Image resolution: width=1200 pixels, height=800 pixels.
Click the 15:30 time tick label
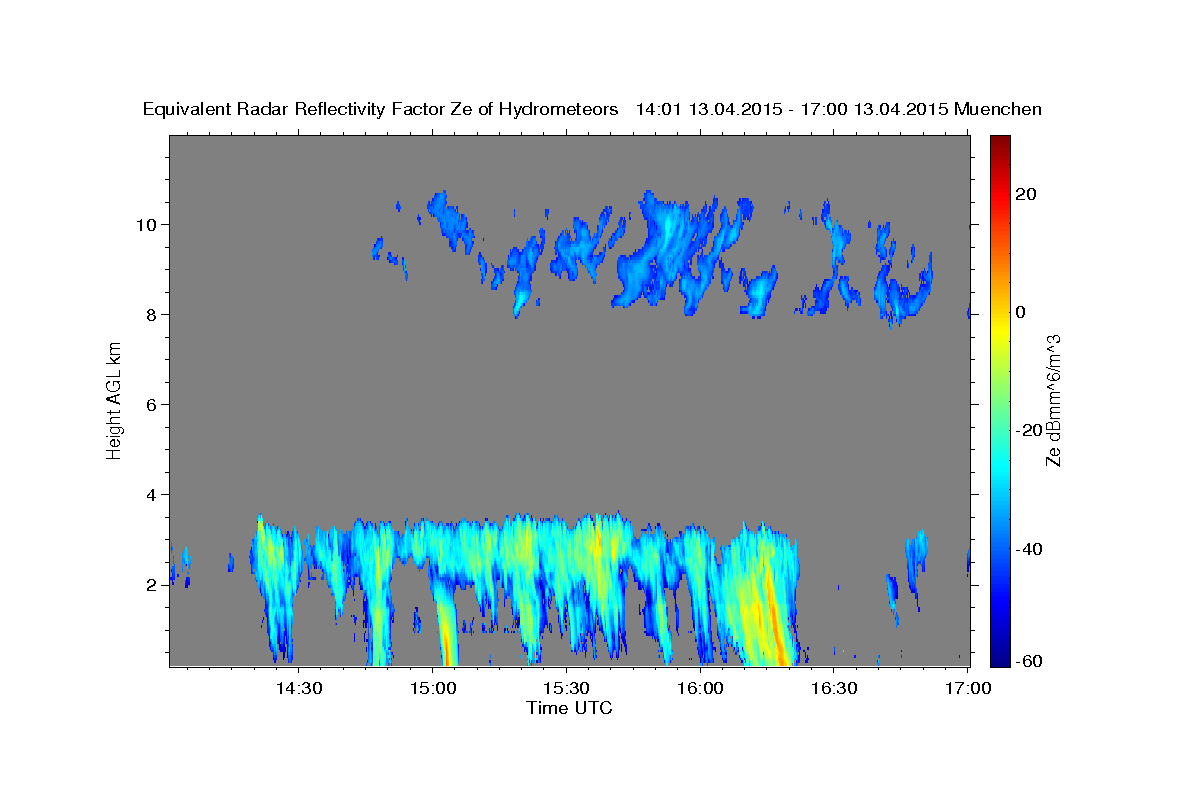(567, 689)
